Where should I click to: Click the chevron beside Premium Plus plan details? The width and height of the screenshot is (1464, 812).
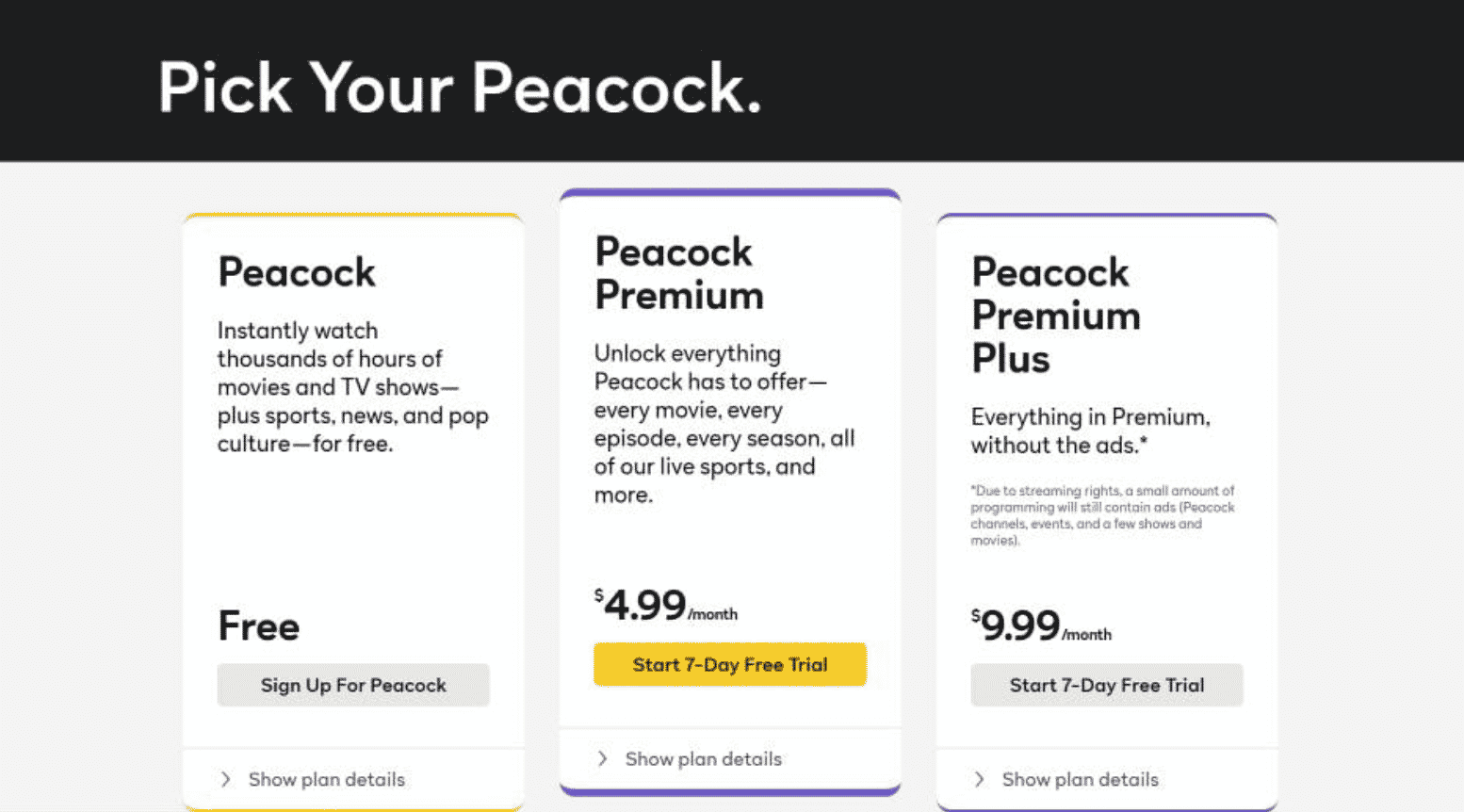[x=980, y=779]
